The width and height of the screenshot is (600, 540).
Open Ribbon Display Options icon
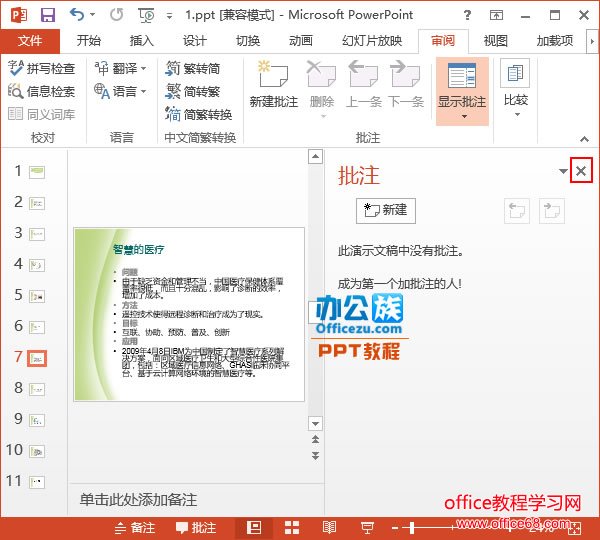(x=496, y=15)
